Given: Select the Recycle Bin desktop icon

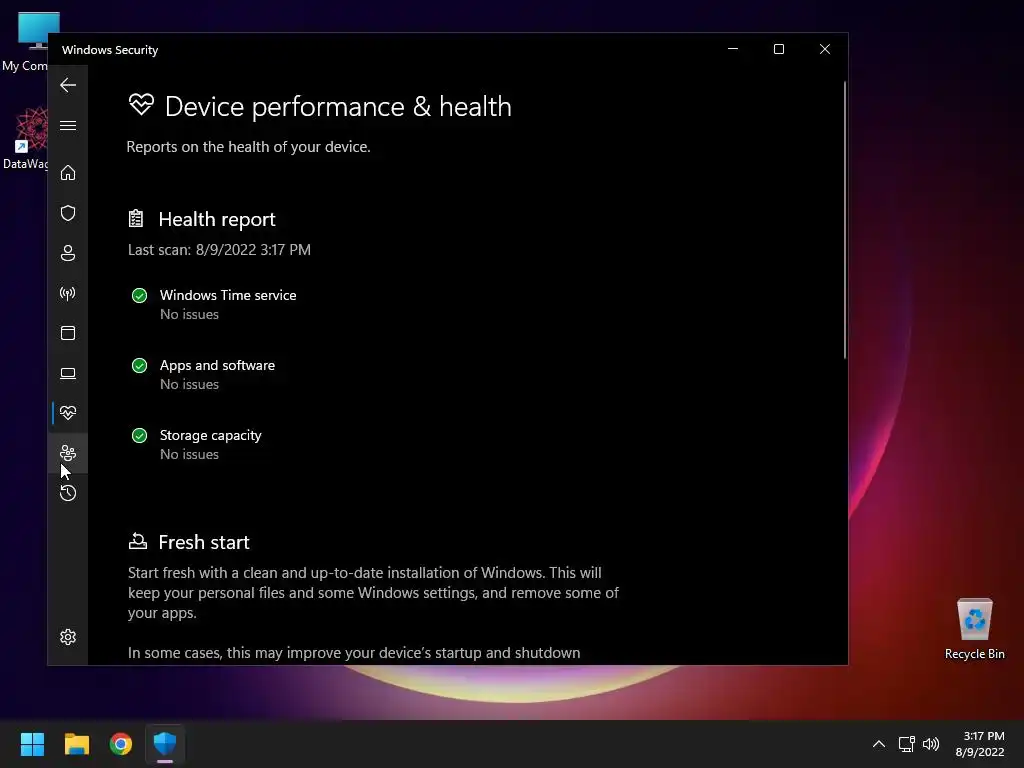Looking at the screenshot, I should pos(974,629).
